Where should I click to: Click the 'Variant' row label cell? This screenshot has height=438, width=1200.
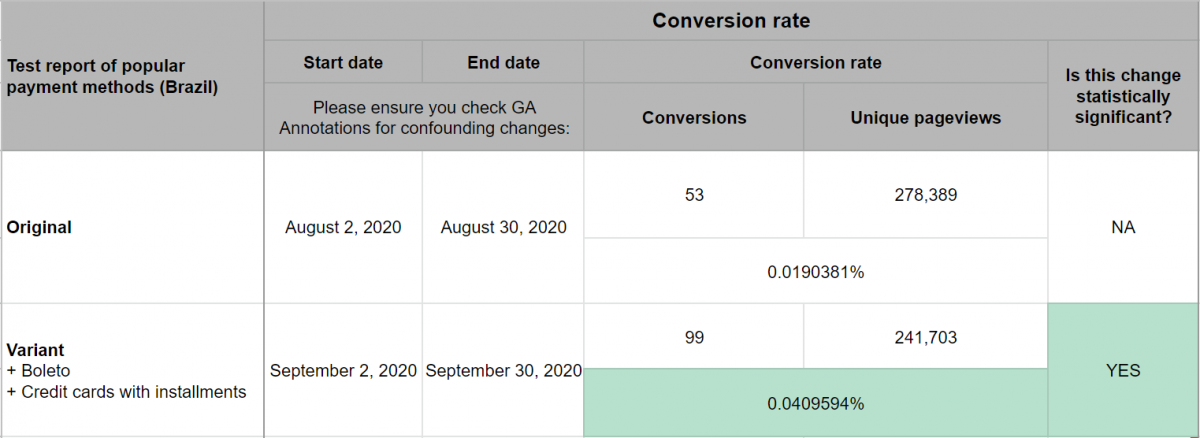click(x=132, y=370)
